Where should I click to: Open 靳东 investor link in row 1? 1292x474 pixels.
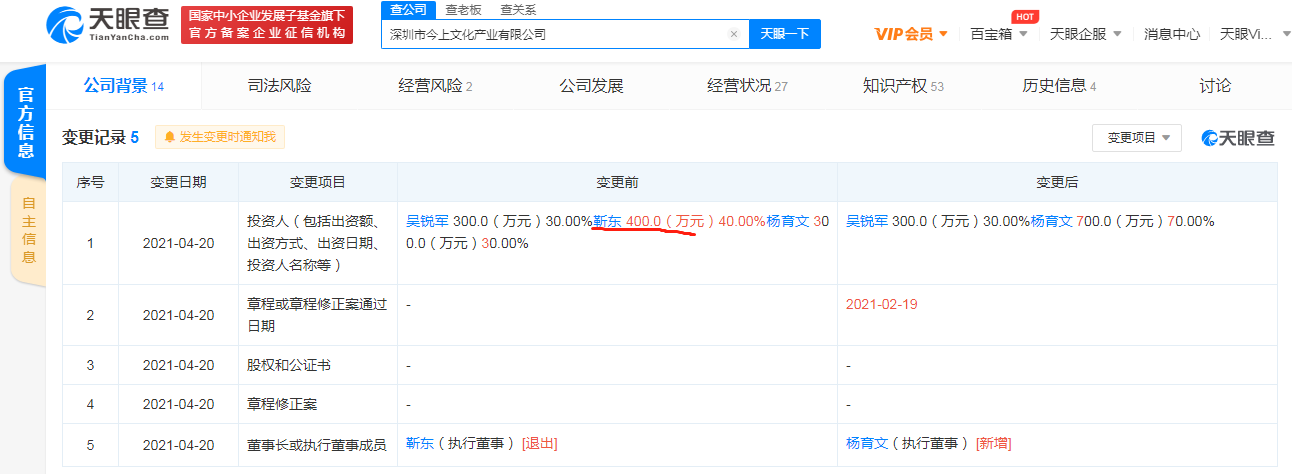(x=607, y=221)
